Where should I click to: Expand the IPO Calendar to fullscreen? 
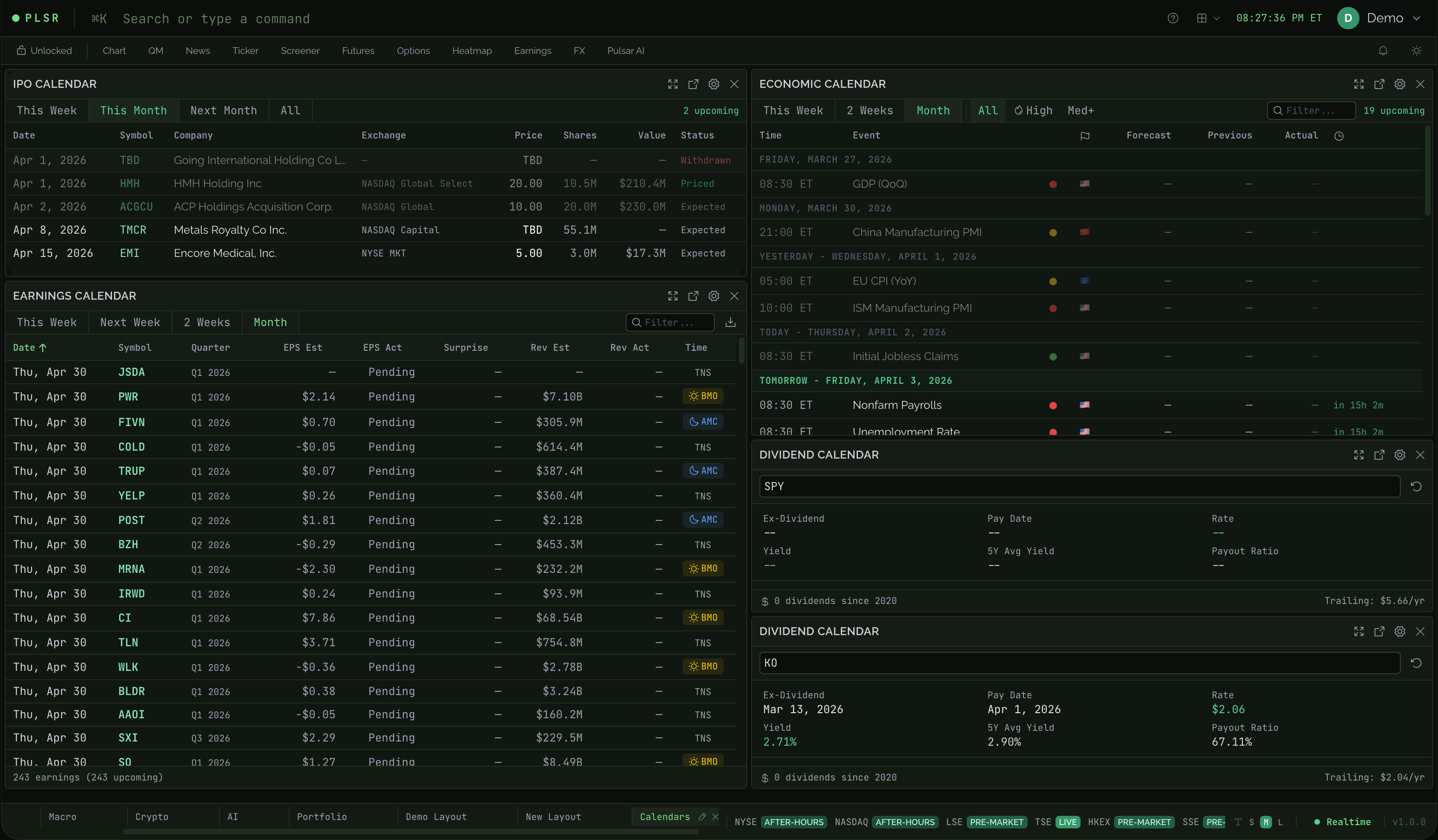673,84
